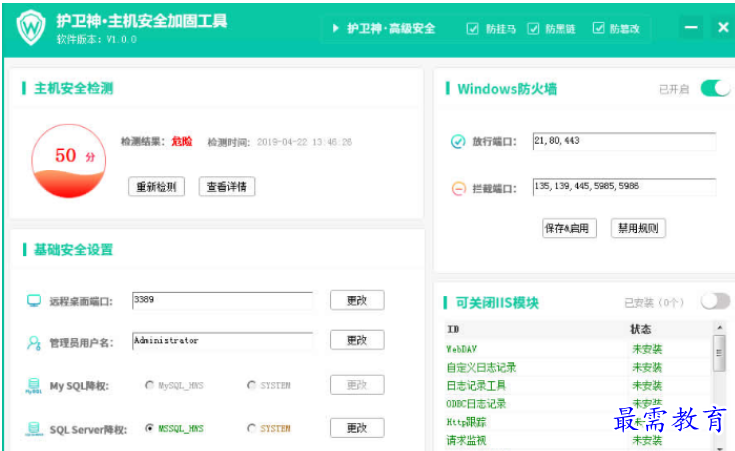
Task: Click 更改 button for 管理员用户名
Action: pos(357,340)
